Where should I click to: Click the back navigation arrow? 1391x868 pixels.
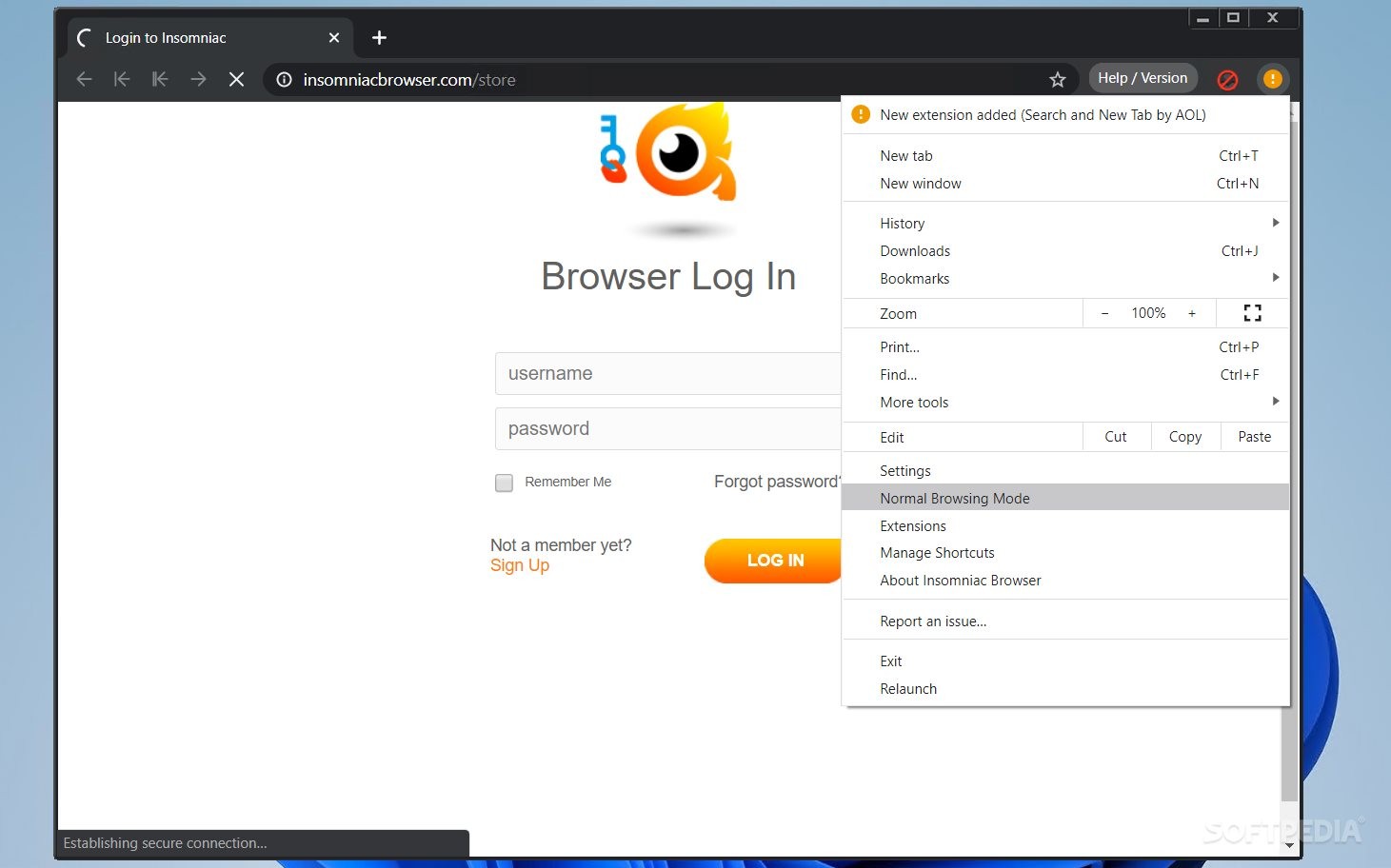click(x=84, y=80)
